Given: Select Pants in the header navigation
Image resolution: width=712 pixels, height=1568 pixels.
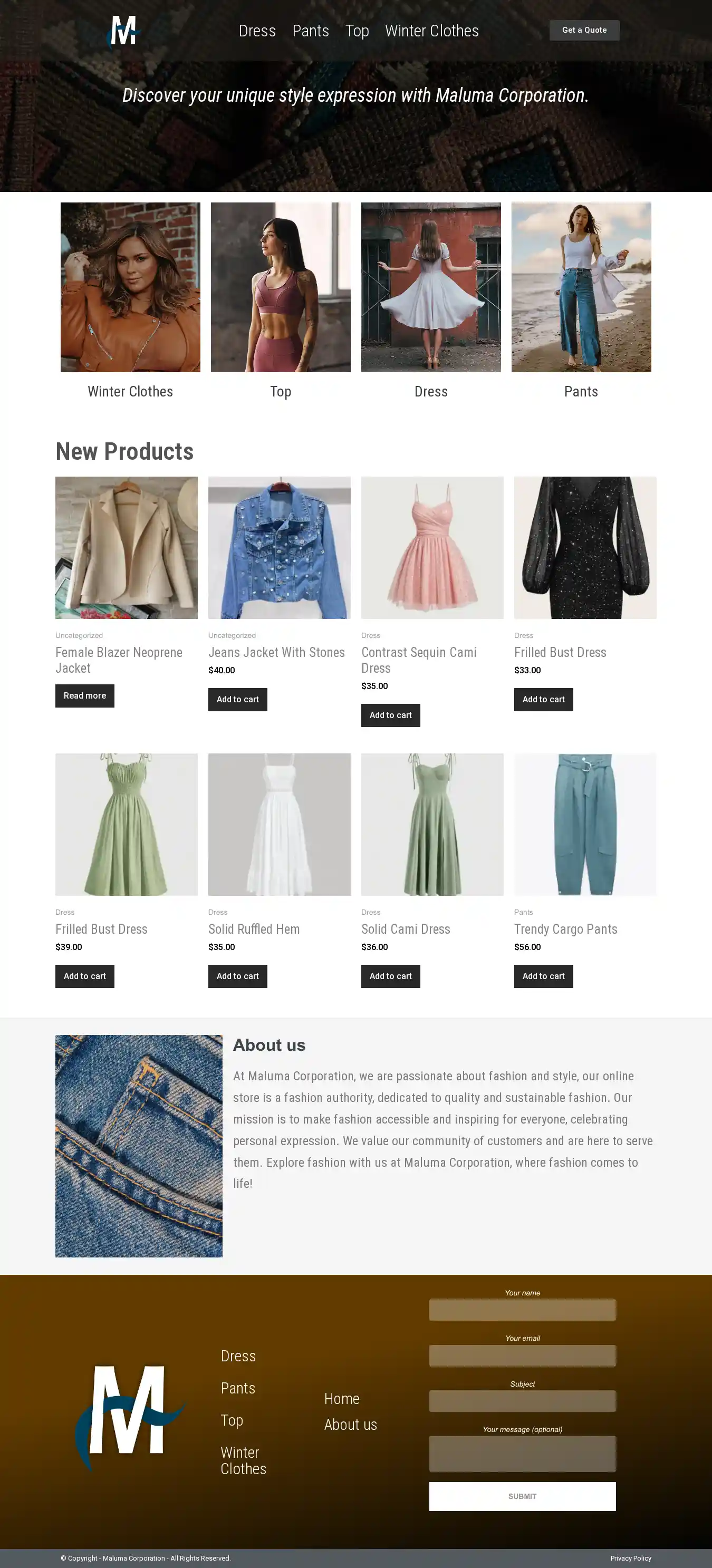Looking at the screenshot, I should (x=311, y=31).
